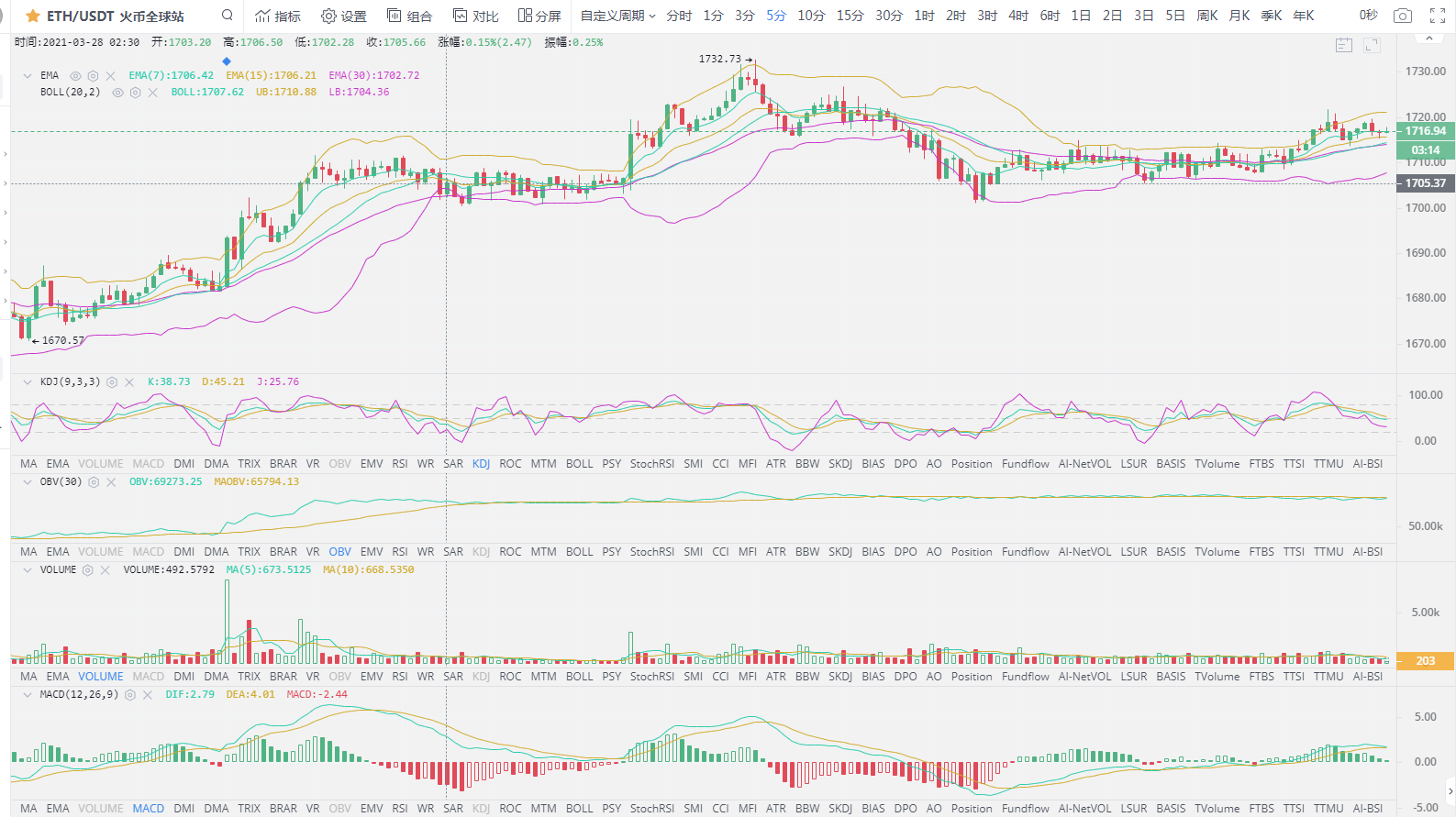Image resolution: width=1456 pixels, height=817 pixels.
Task: Click the 1716.94 current price label on axis
Action: pyautogui.click(x=1425, y=131)
